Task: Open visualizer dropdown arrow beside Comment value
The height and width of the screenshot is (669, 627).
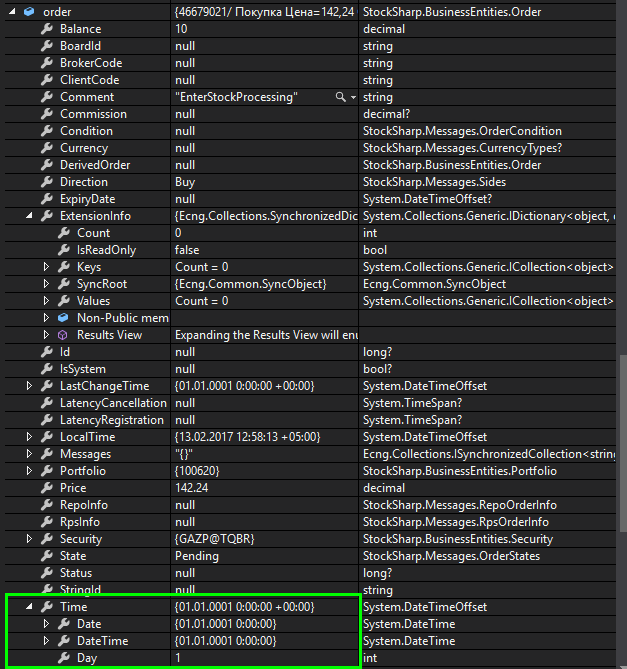Action: 352,97
